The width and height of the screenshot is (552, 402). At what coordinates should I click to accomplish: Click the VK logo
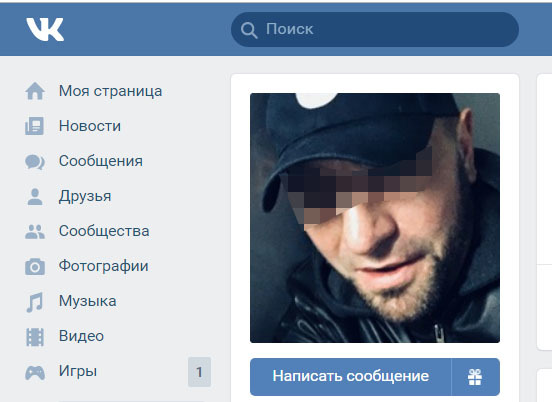tap(45, 29)
